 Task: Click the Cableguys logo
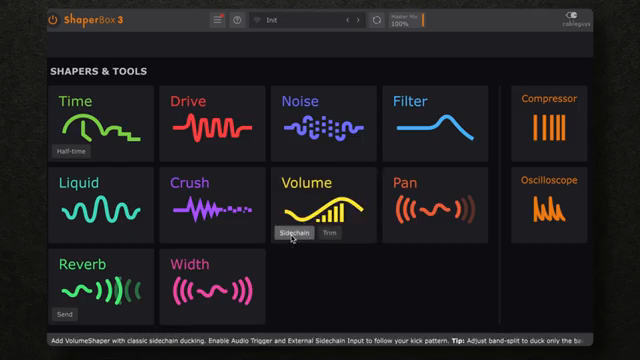[576, 19]
